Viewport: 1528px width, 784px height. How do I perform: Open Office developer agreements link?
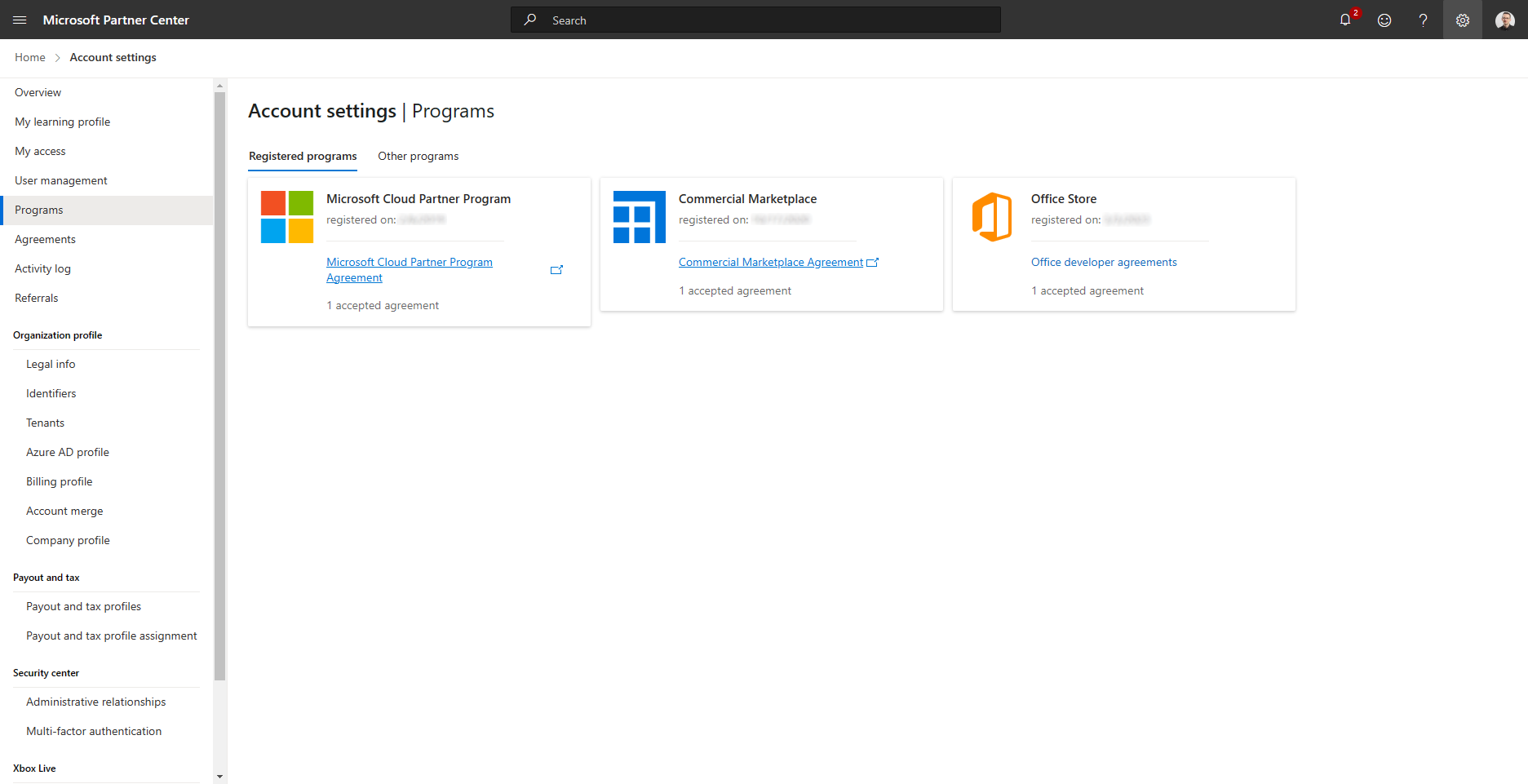[1104, 262]
